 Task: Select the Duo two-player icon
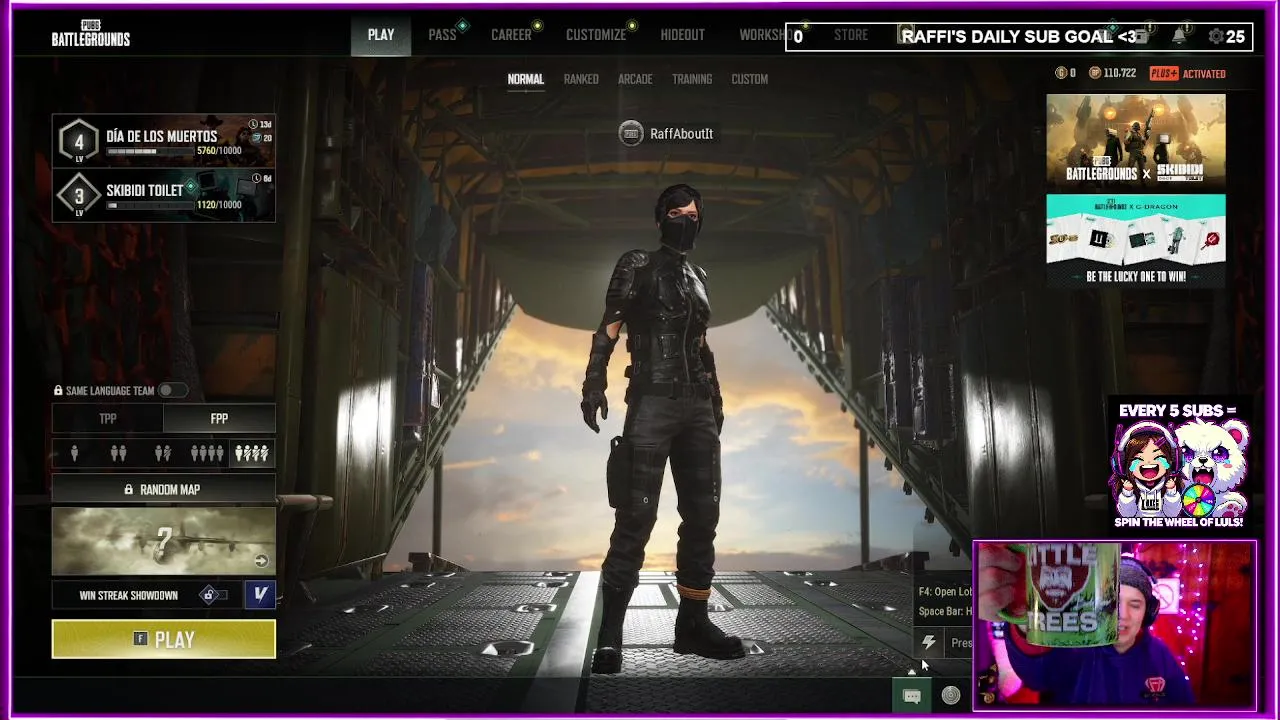(118, 453)
